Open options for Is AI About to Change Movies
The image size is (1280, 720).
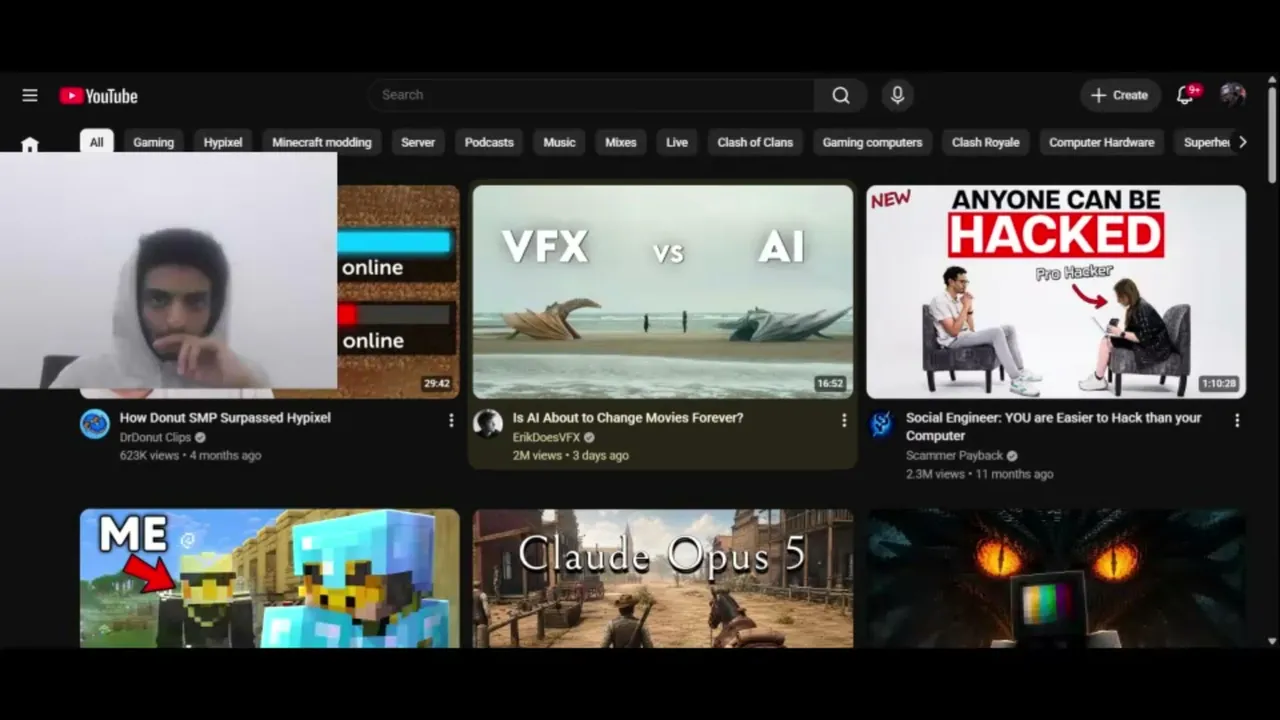coord(844,421)
